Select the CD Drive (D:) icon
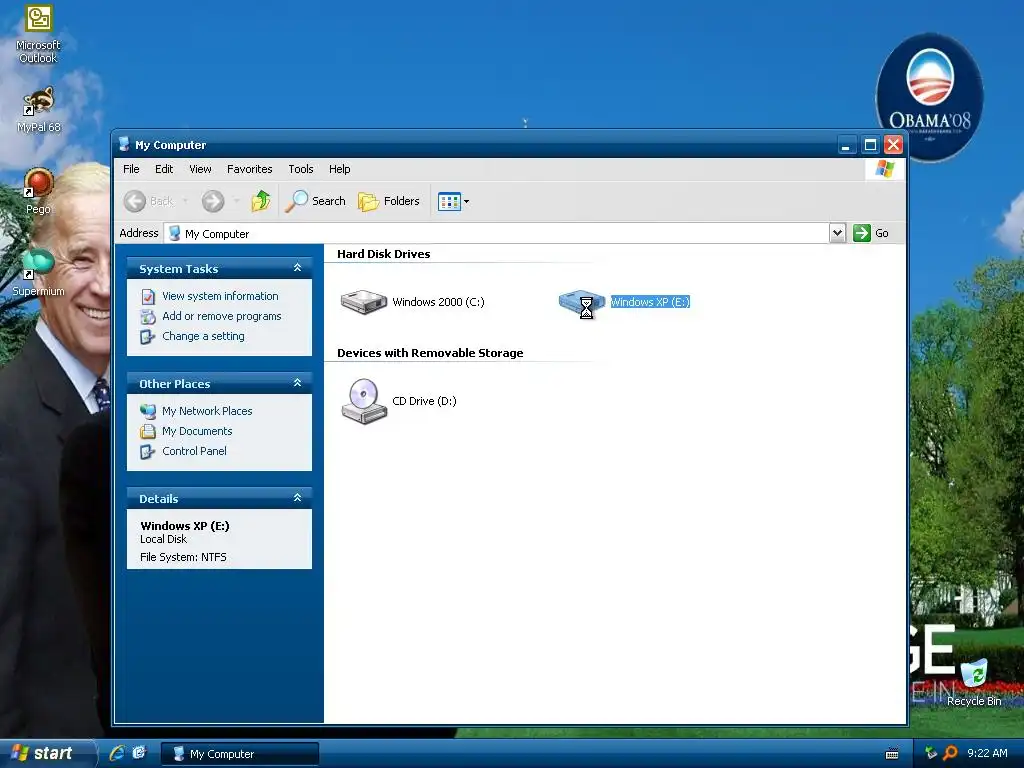Viewport: 1024px width, 768px height. [x=364, y=401]
